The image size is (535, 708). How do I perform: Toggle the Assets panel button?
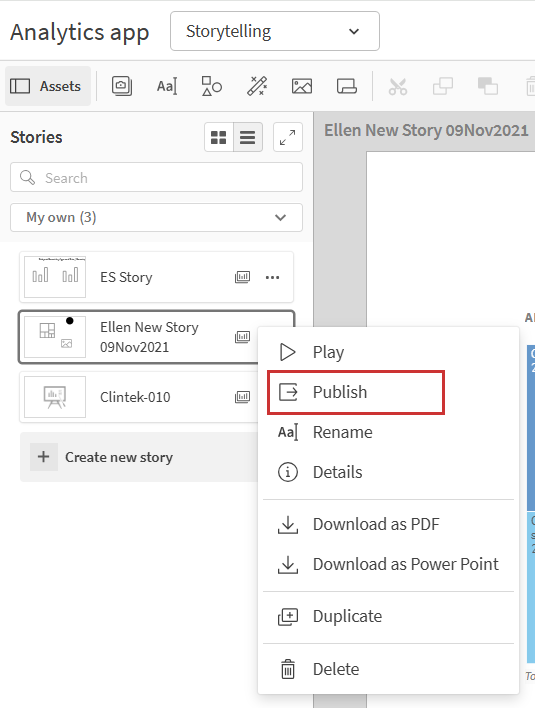(48, 86)
